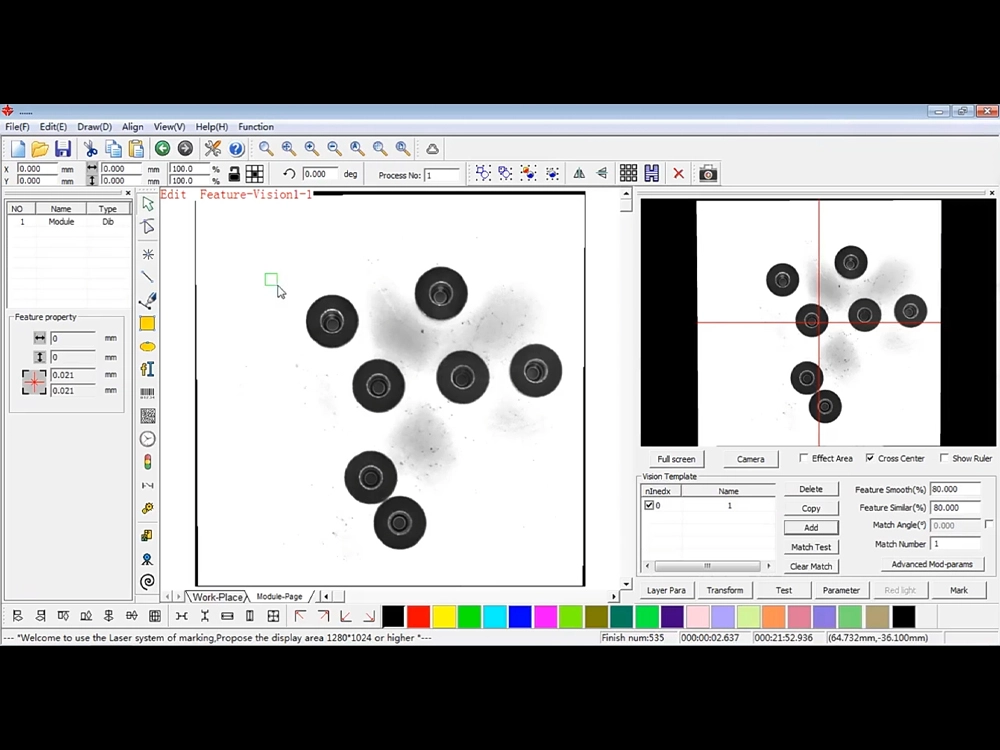Click the blue help question mark icon

(x=236, y=149)
